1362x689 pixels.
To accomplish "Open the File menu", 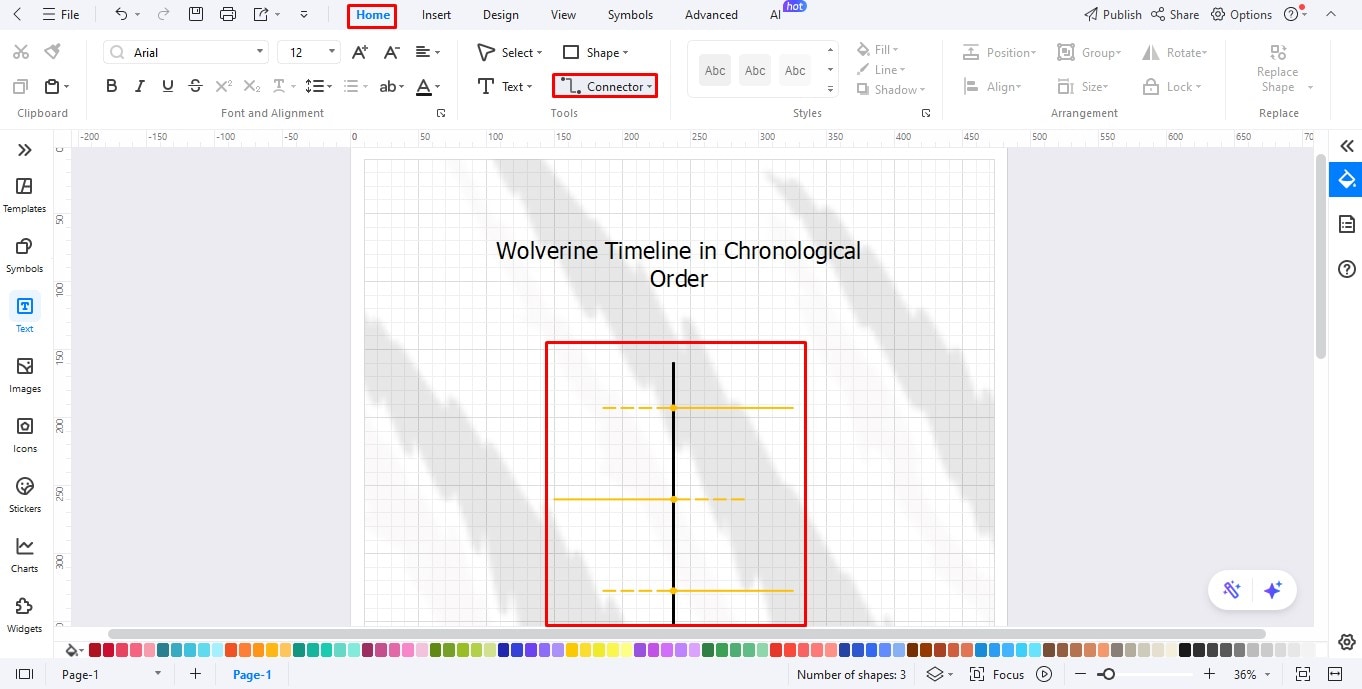I will coord(61,15).
